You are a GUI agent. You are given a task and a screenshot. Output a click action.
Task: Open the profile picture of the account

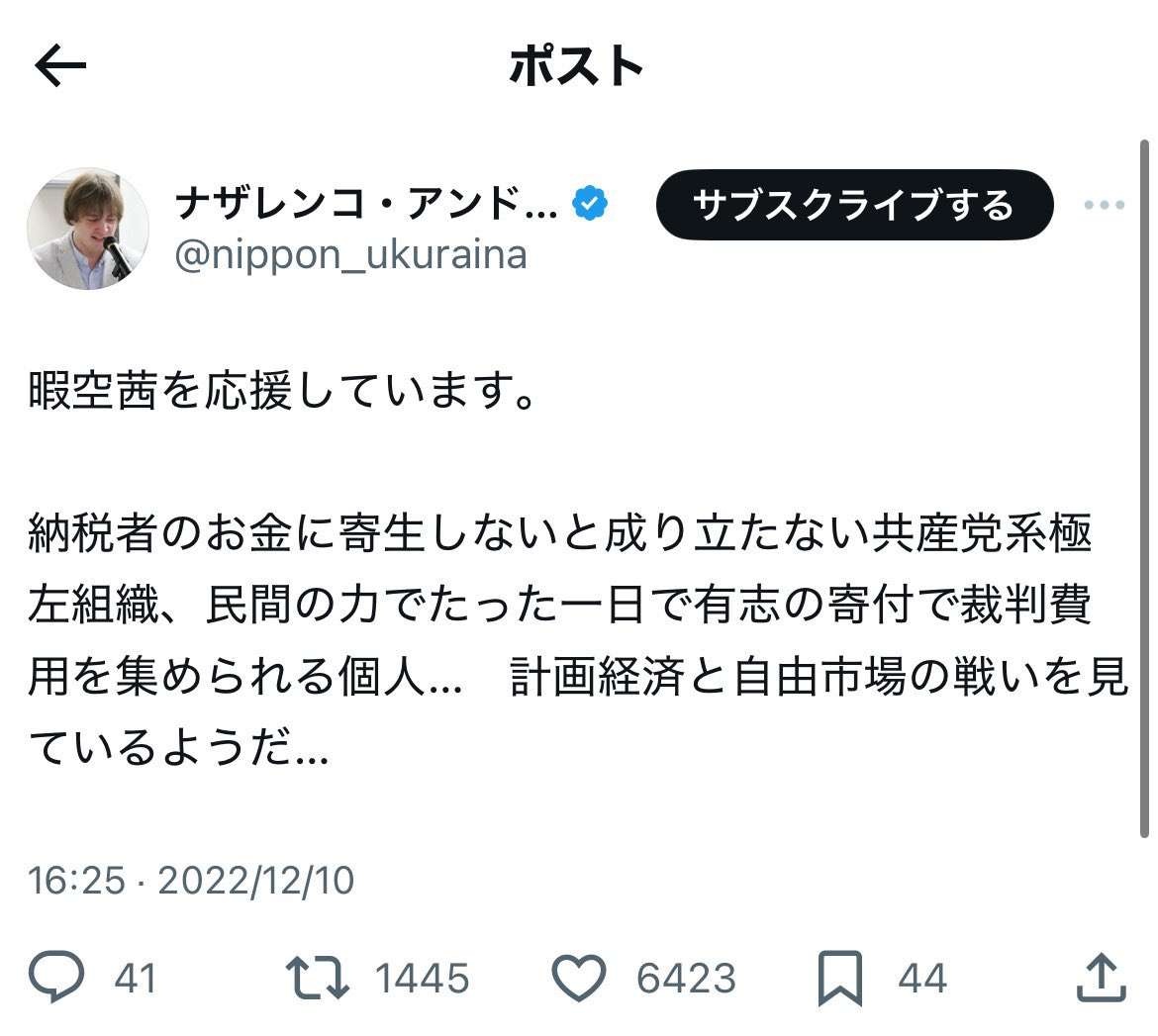[87, 224]
